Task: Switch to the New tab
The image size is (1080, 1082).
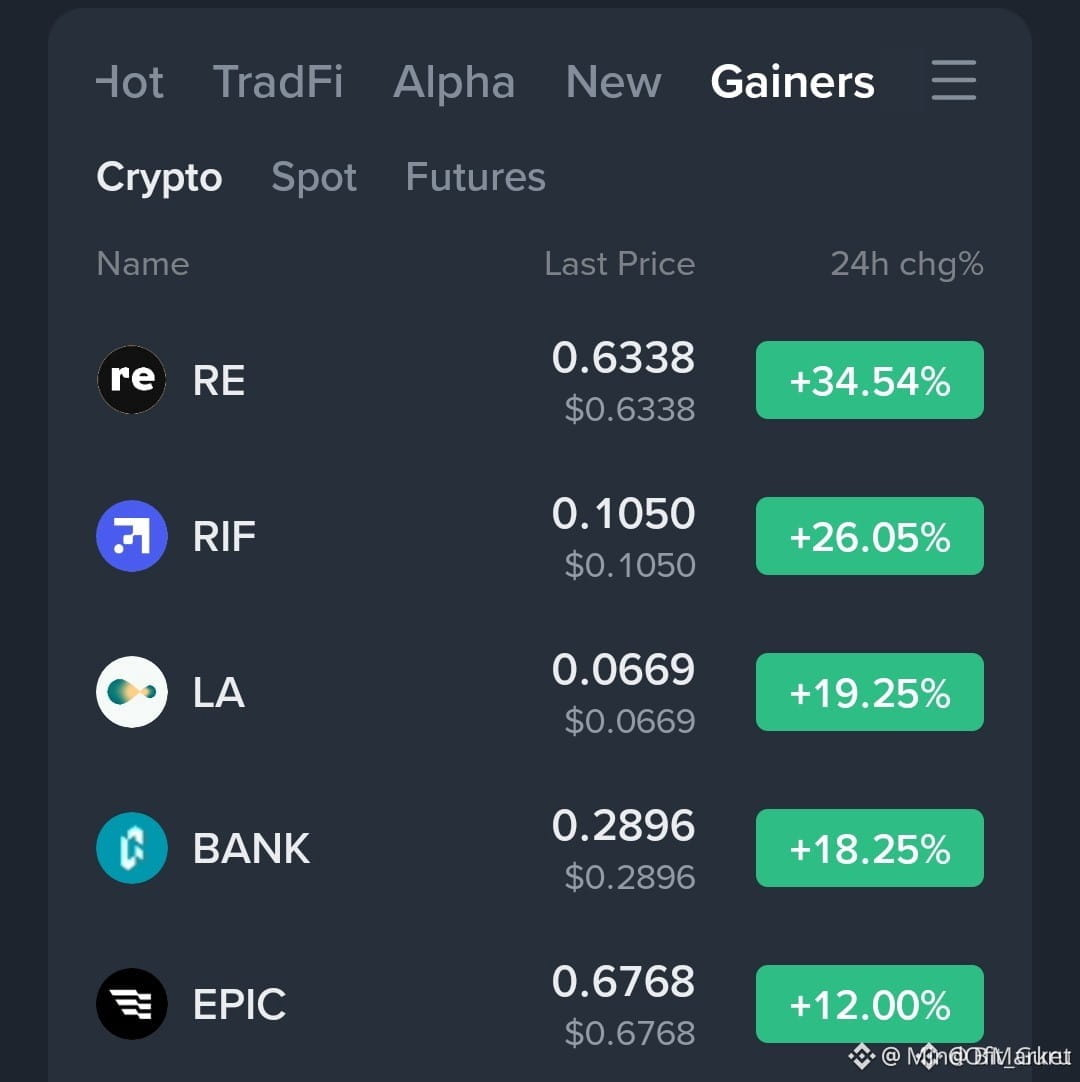Action: coord(613,82)
